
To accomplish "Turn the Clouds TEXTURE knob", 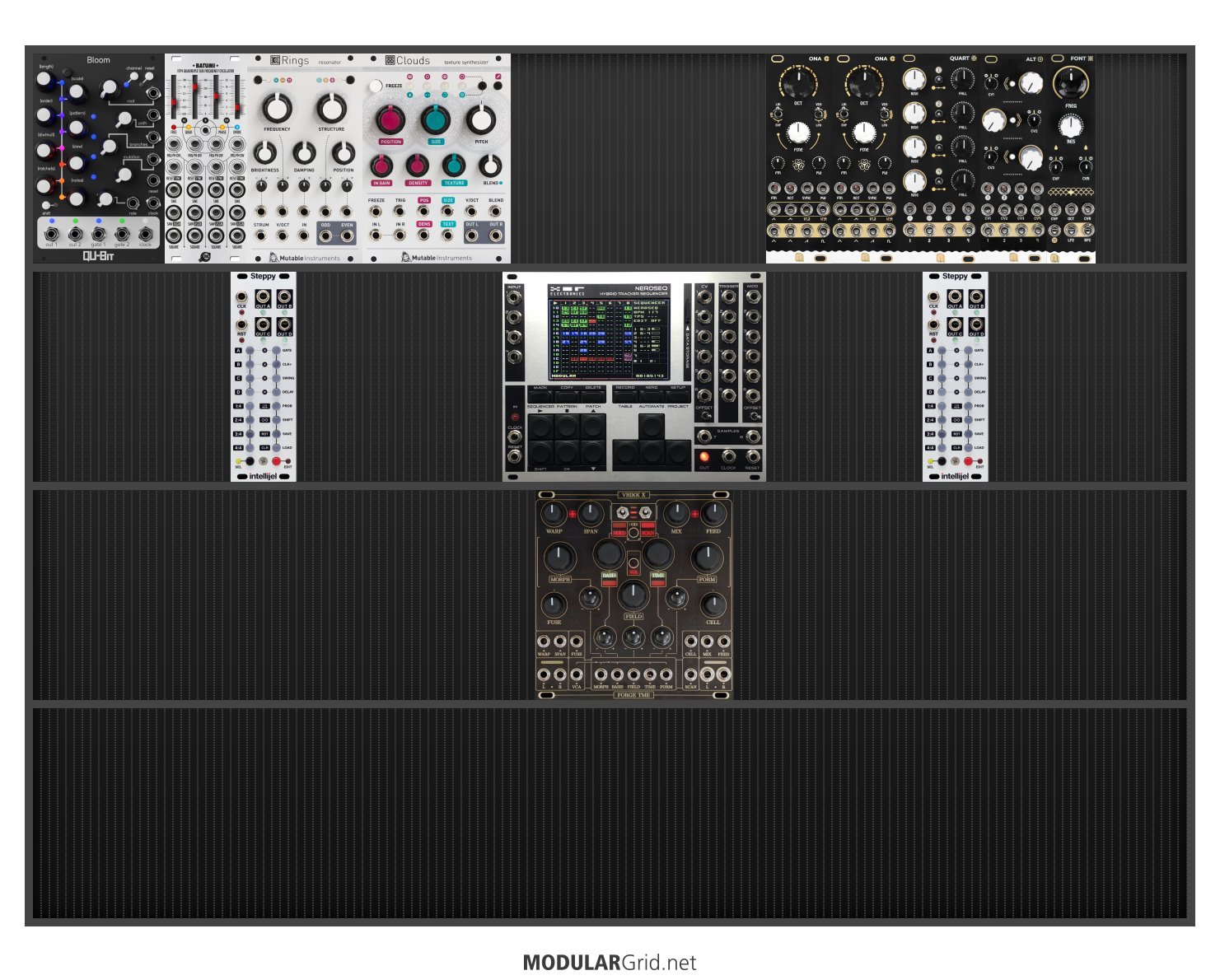I will click(453, 165).
